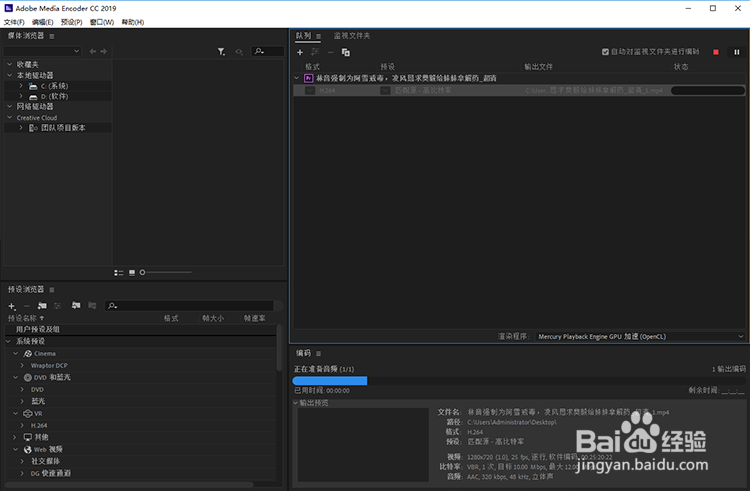This screenshot has height=491, width=750.
Task: Select the C: drive icon
Action: 33,86
